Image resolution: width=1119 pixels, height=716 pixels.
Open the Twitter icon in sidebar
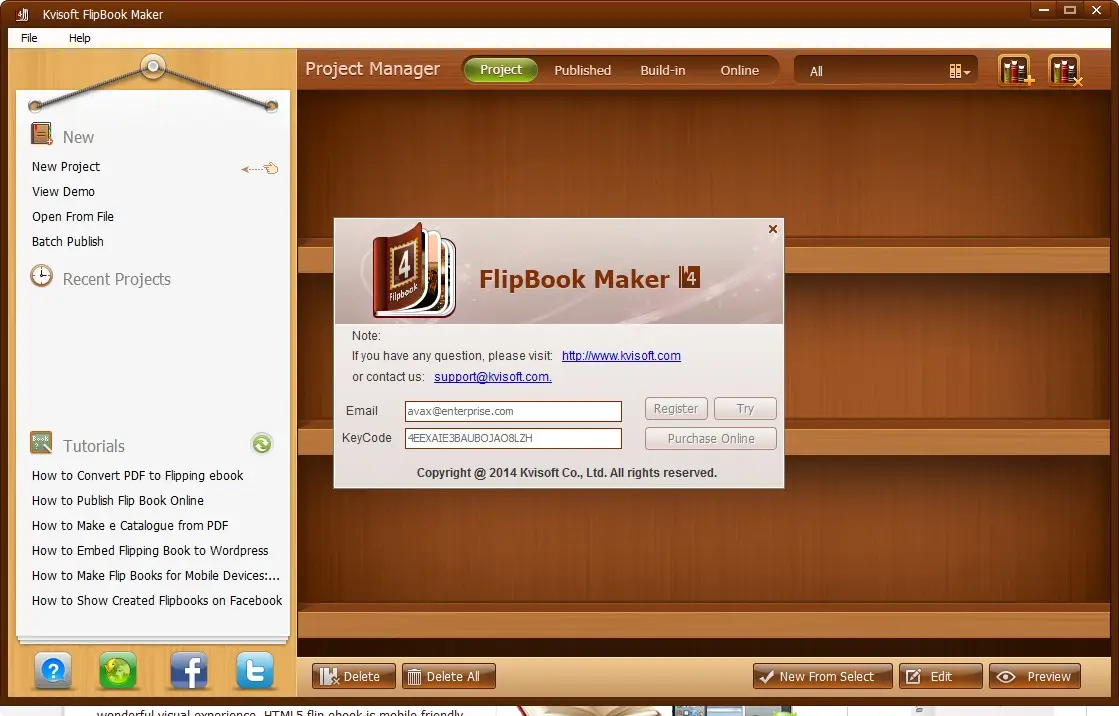[255, 671]
